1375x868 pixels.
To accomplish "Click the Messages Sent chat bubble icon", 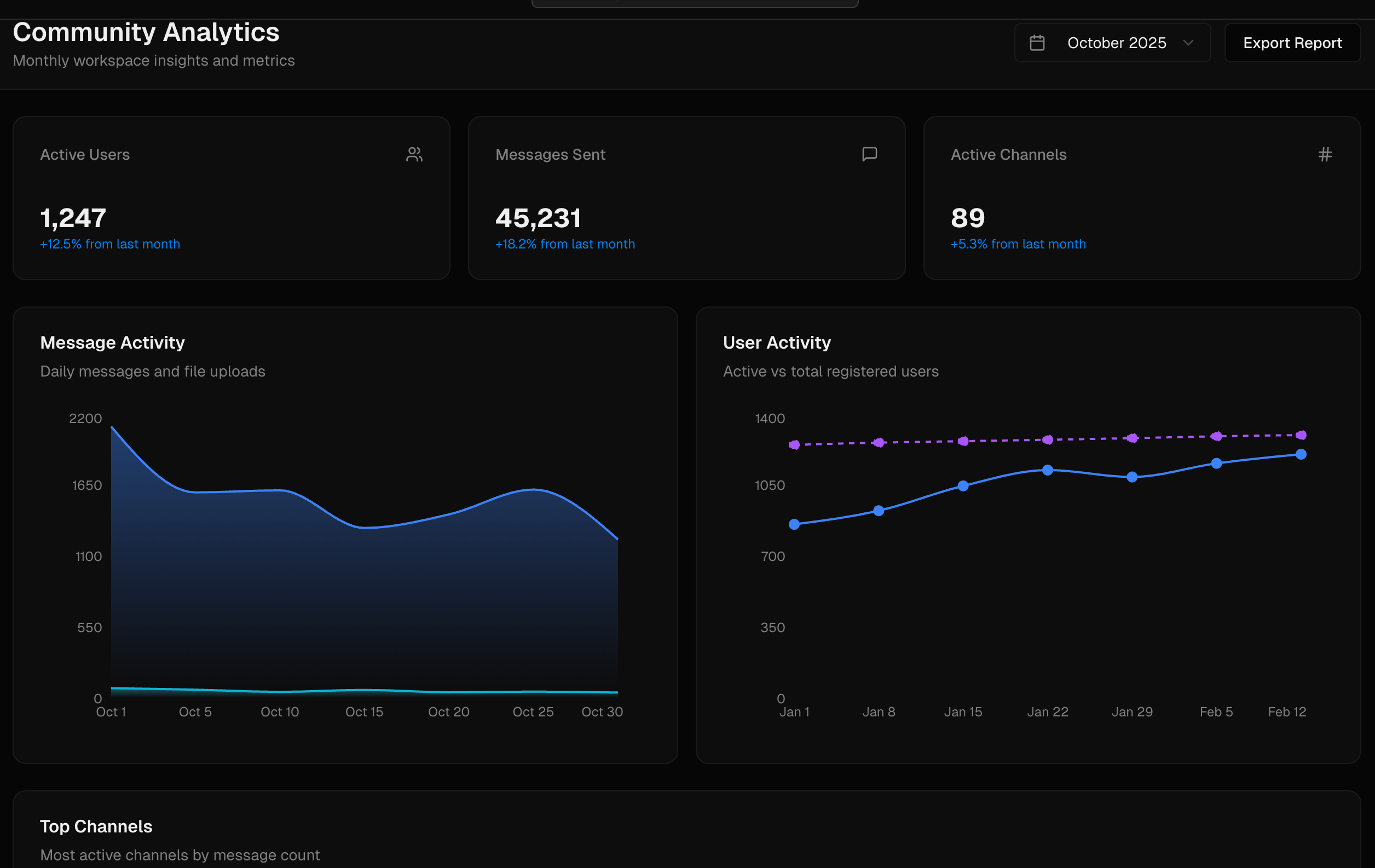I will point(869,154).
